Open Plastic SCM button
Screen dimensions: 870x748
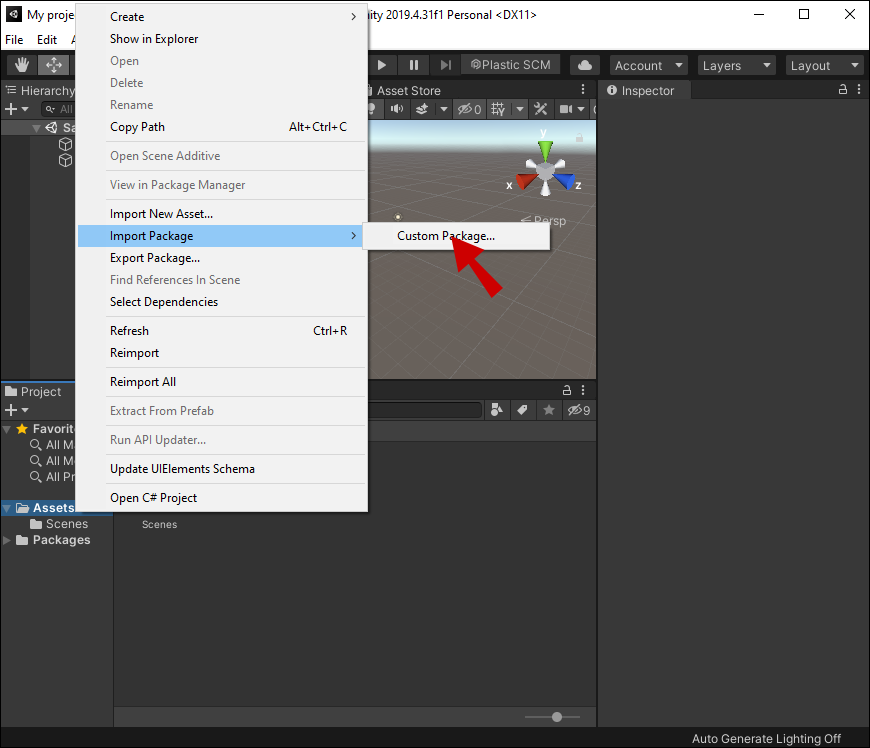pyautogui.click(x=511, y=65)
